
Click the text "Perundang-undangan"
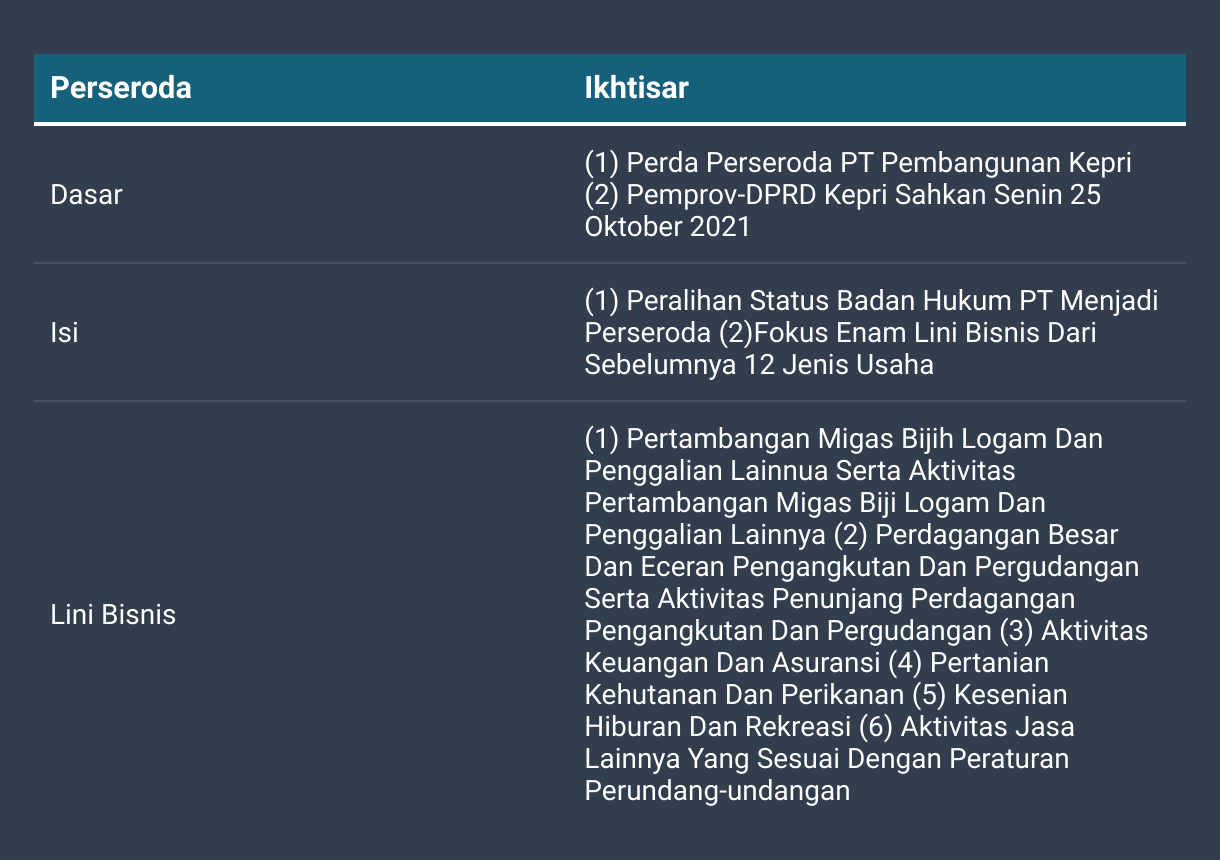pyautogui.click(x=717, y=790)
